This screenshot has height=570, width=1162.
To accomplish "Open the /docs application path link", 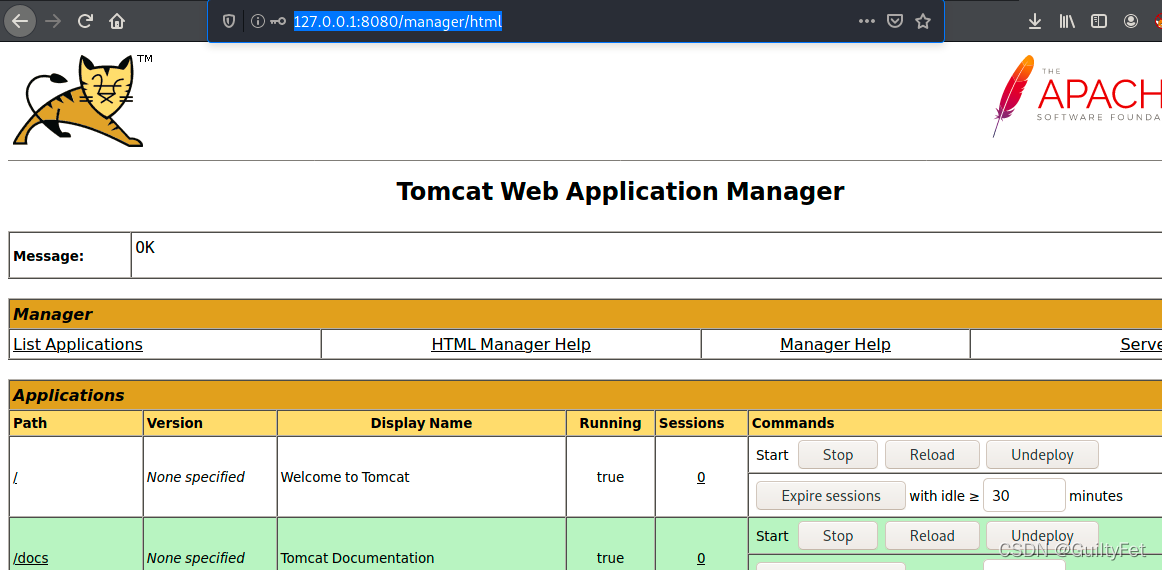I will coord(30,557).
